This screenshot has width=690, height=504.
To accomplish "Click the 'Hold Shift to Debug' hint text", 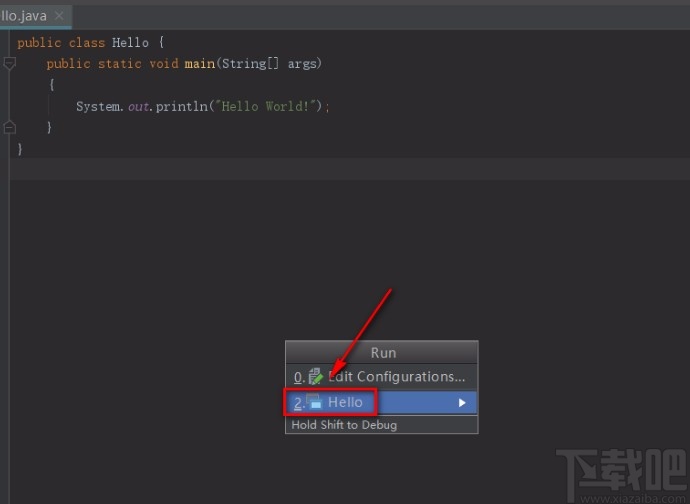I will point(344,425).
